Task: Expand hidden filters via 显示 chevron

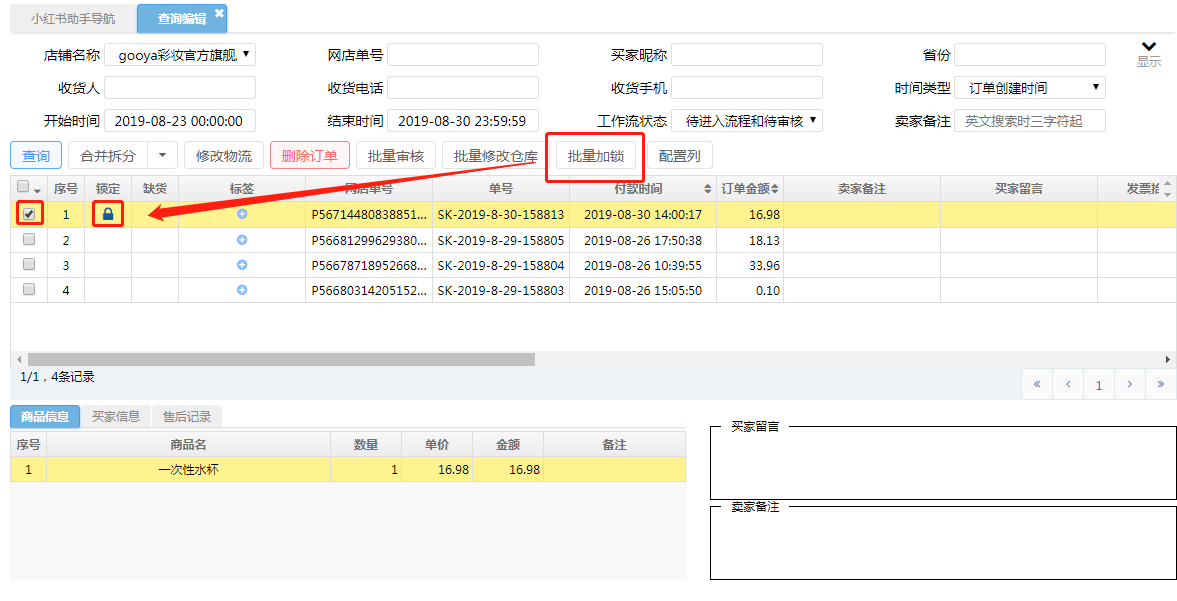Action: (x=1148, y=47)
